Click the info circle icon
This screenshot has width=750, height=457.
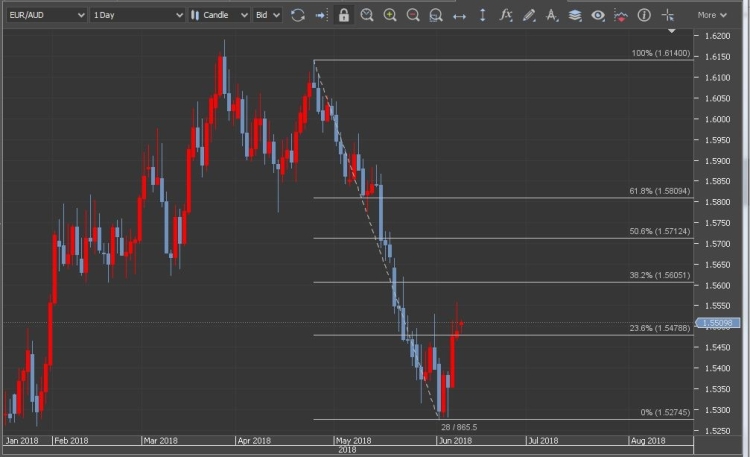(x=644, y=15)
